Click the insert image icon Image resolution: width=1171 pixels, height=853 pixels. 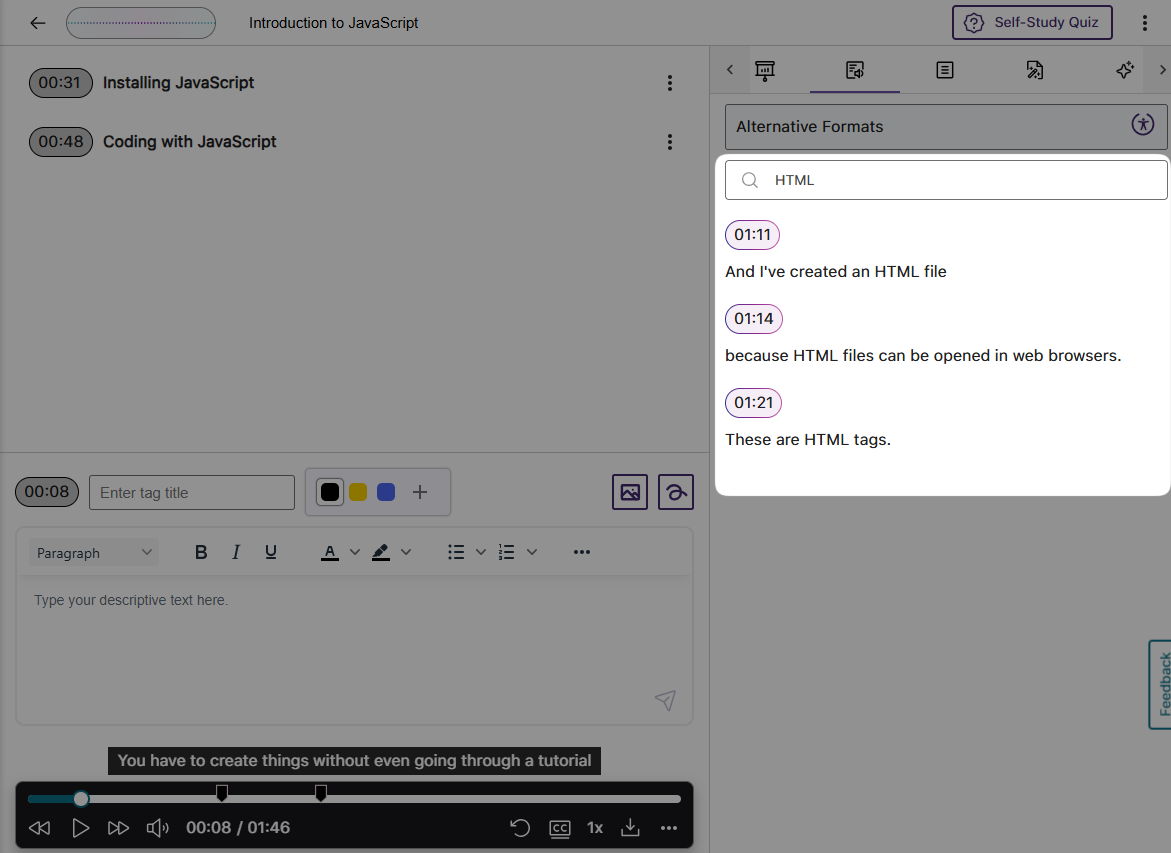(x=630, y=492)
